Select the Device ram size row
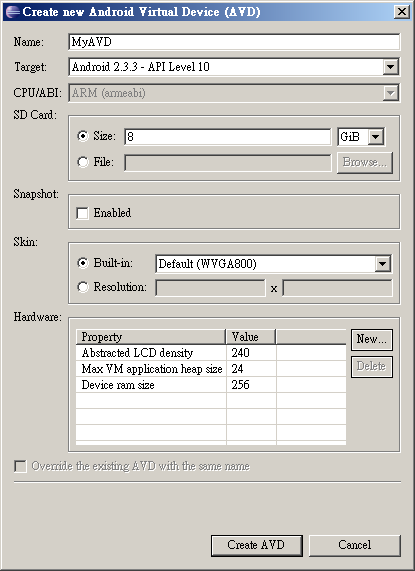The height and width of the screenshot is (571, 415). pos(211,385)
